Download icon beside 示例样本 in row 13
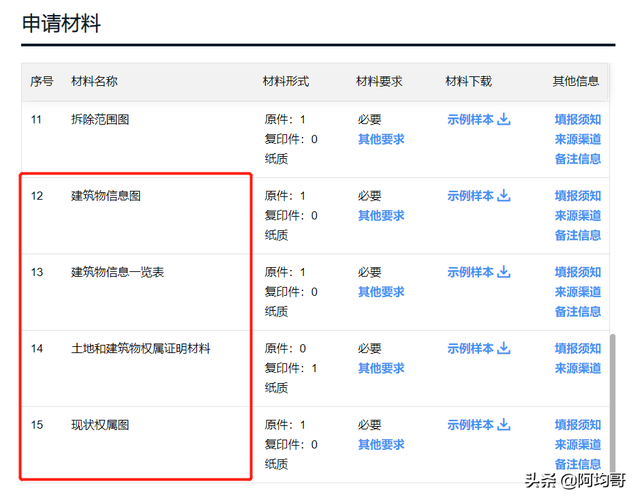This screenshot has height=503, width=640. click(x=504, y=272)
